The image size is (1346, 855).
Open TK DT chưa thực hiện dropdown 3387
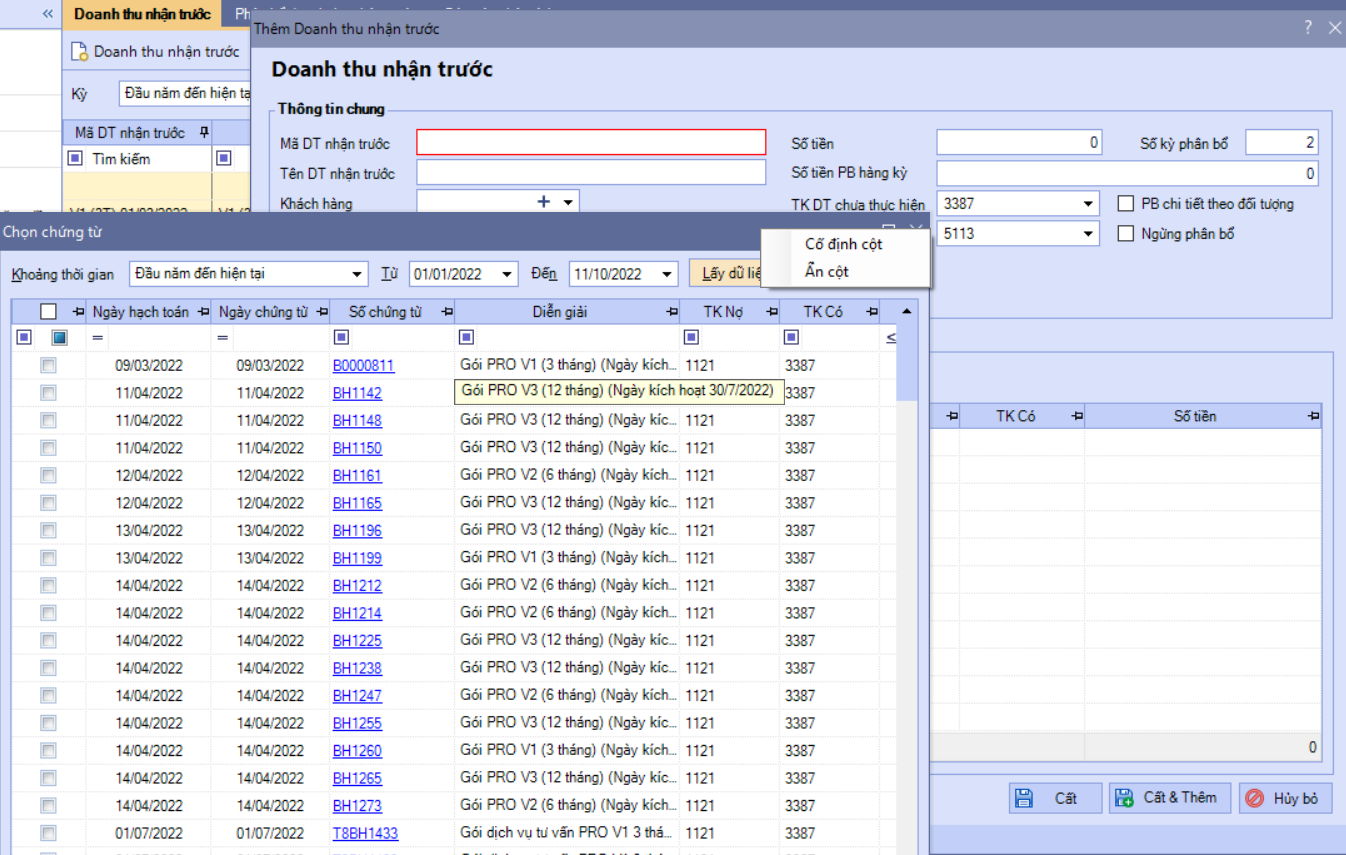[1089, 204]
